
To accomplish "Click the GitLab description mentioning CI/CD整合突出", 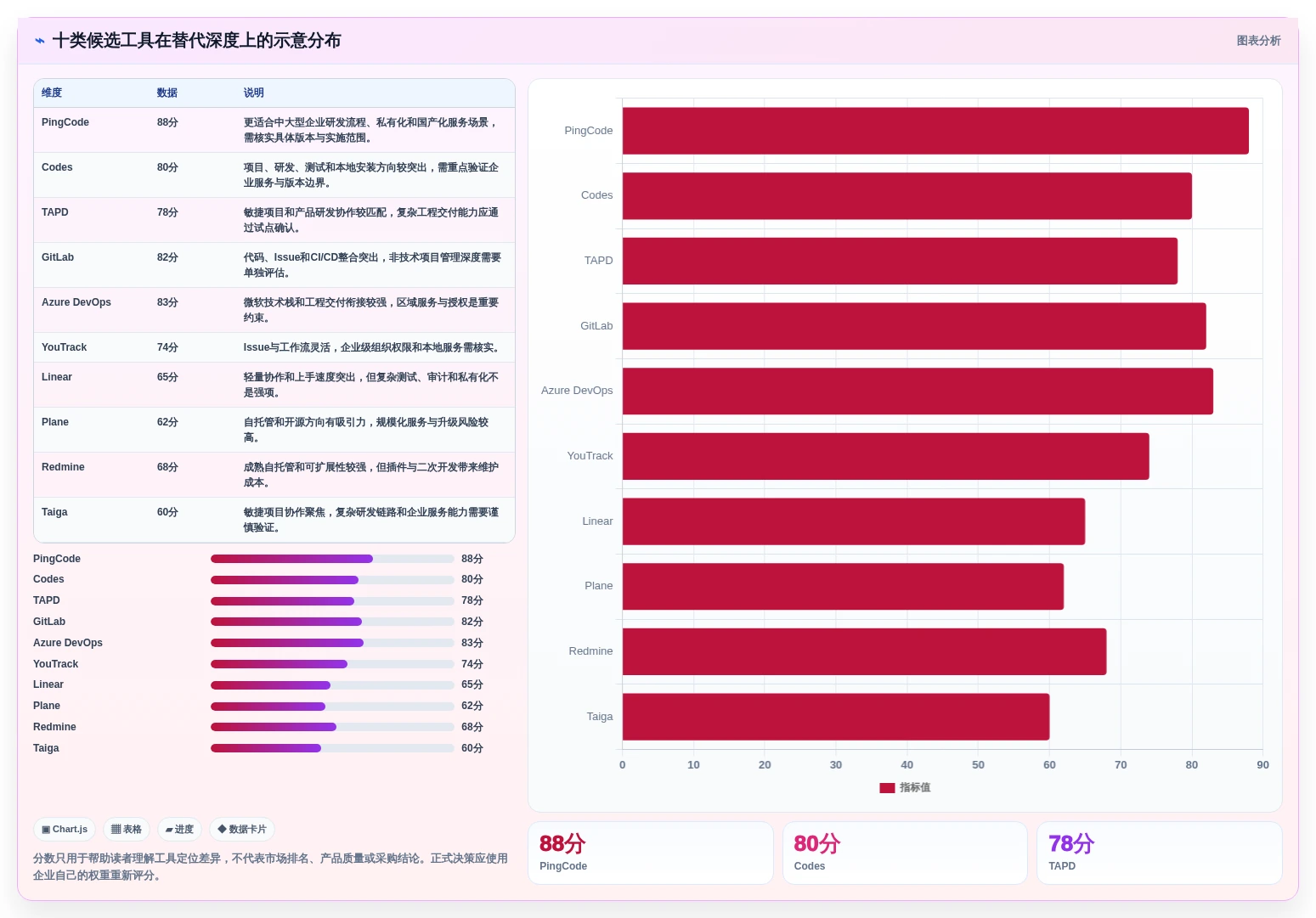I will click(372, 265).
